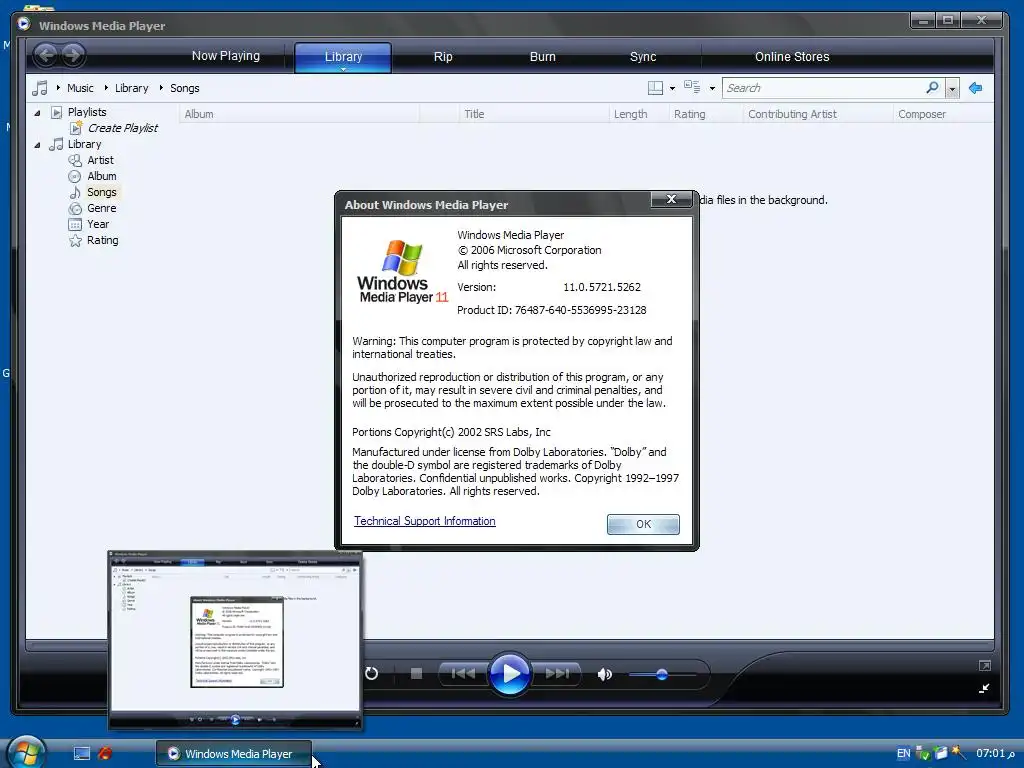
Task: Click the EN language indicator in tray
Action: (x=903, y=753)
